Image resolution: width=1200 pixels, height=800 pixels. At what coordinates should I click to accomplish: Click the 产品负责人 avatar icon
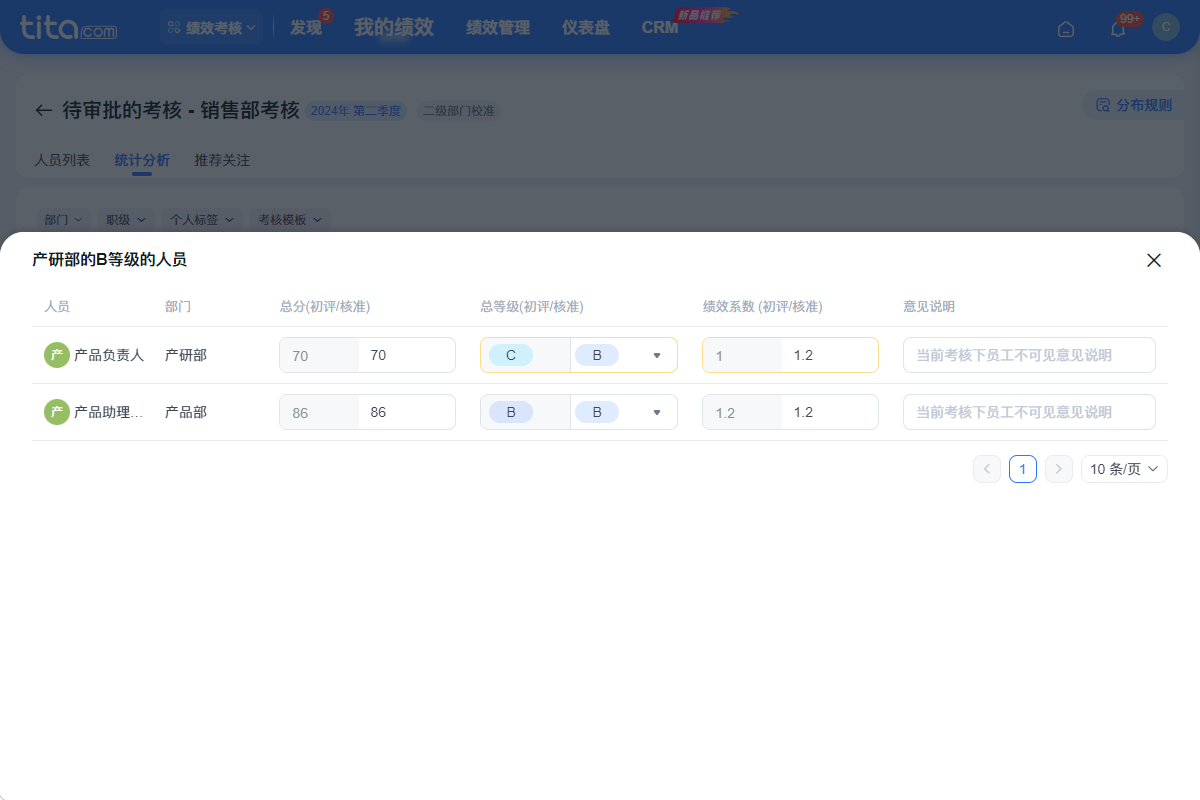pyautogui.click(x=57, y=355)
